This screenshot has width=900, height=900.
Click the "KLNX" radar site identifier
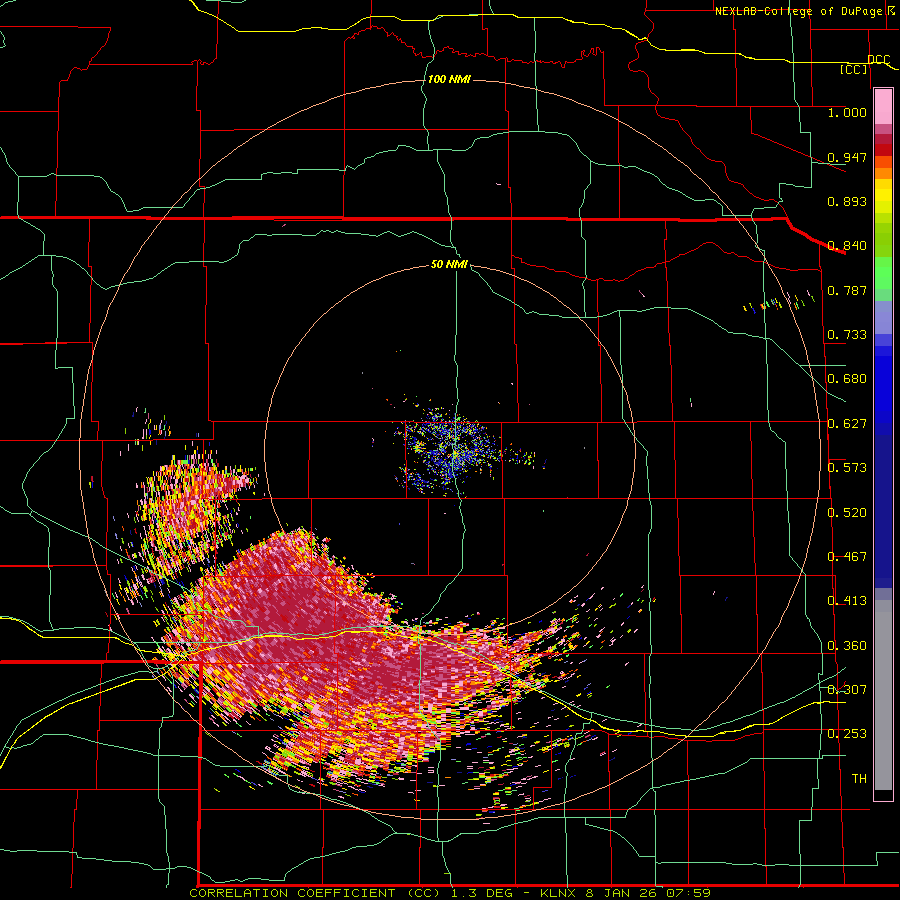558,893
